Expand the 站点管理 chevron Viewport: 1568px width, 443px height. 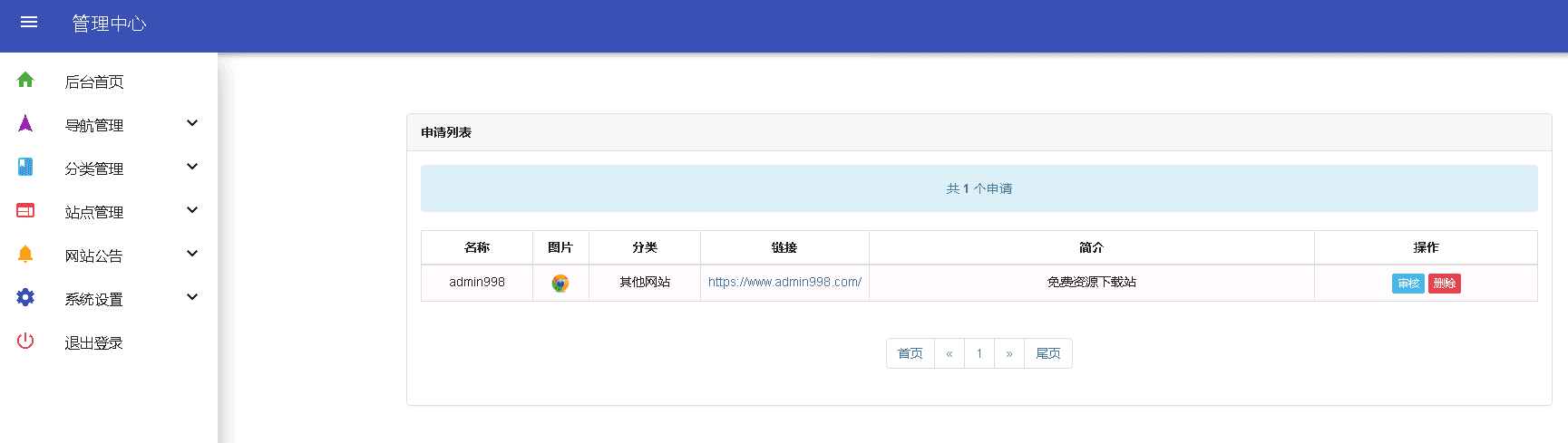click(x=191, y=210)
